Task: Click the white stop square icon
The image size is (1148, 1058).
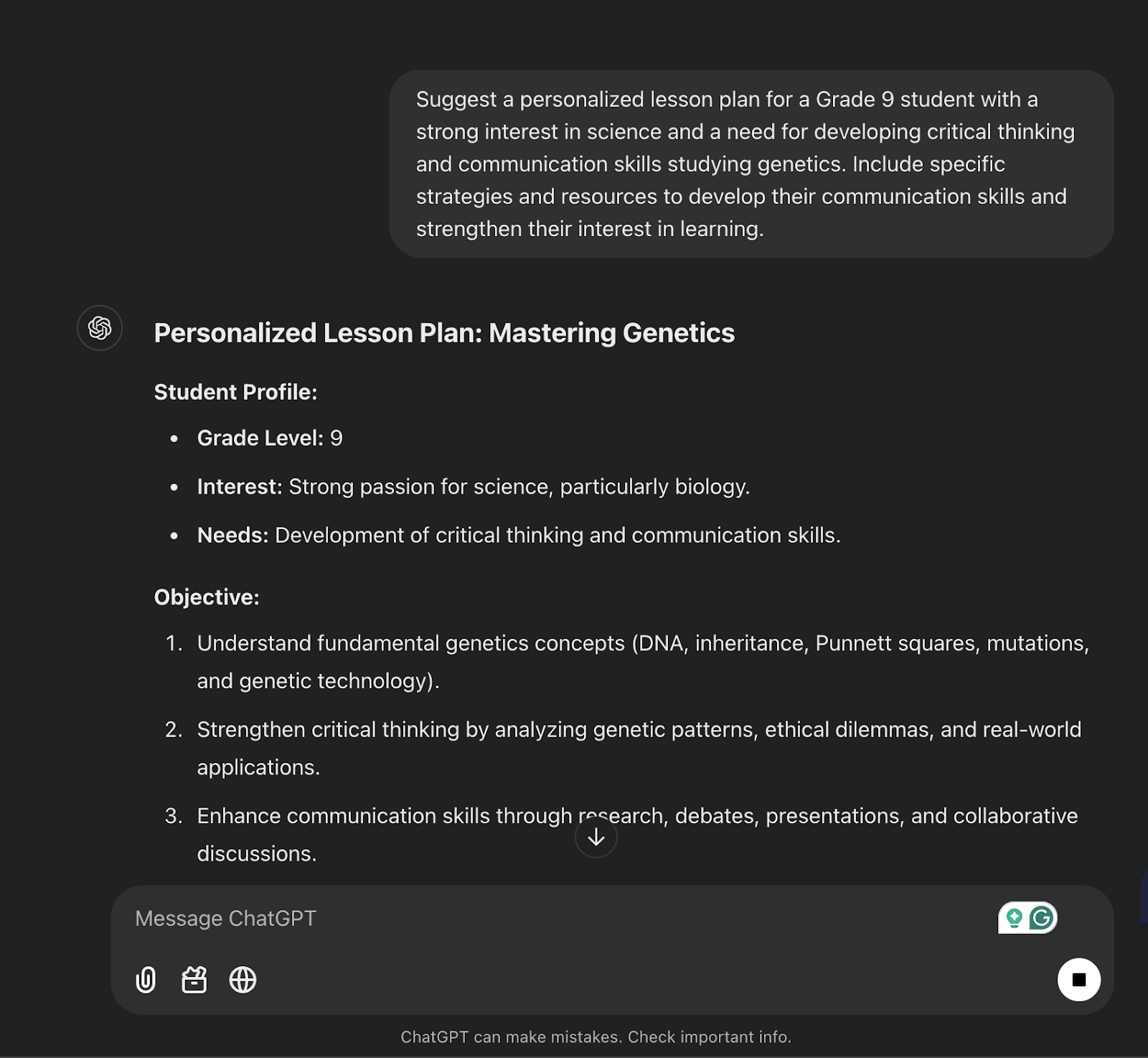Action: point(1078,978)
